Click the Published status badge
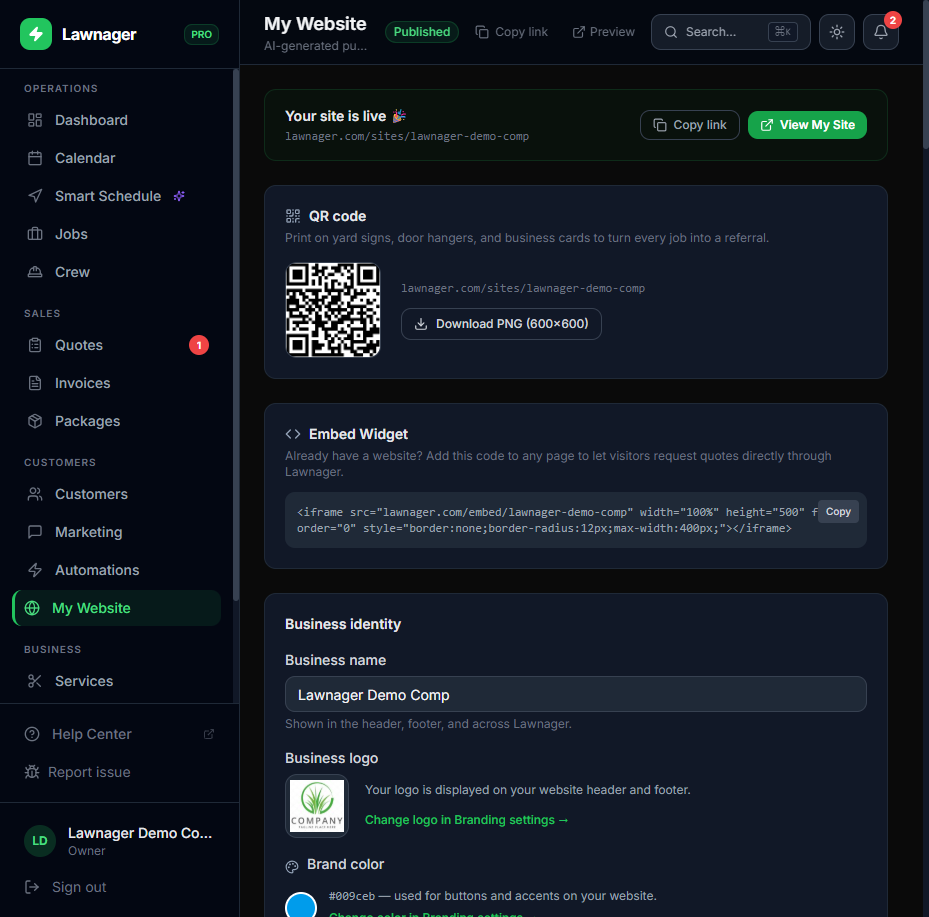Screen dimensions: 929x917 pyautogui.click(x=422, y=32)
